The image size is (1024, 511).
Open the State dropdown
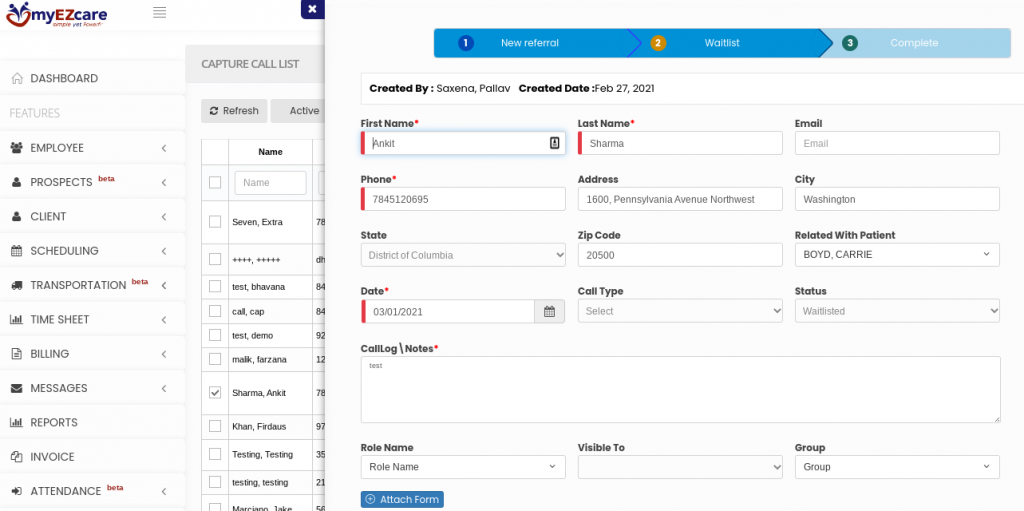463,255
